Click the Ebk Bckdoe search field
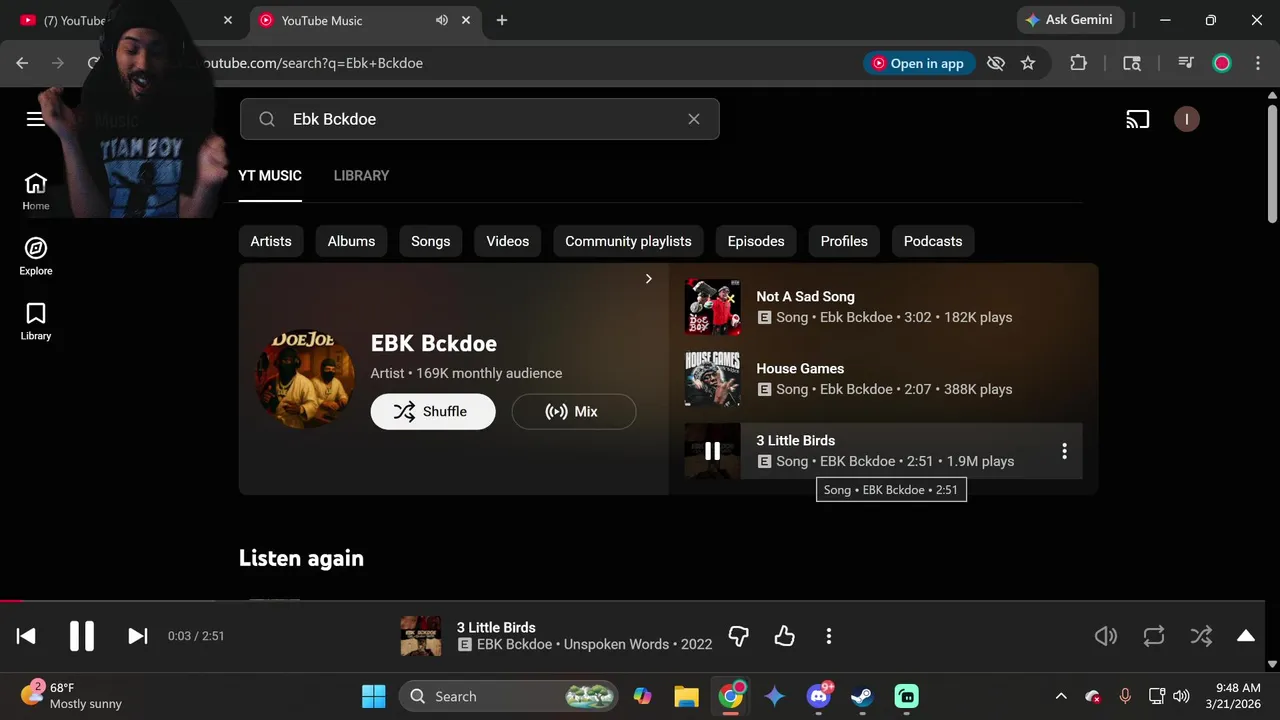 coord(479,119)
